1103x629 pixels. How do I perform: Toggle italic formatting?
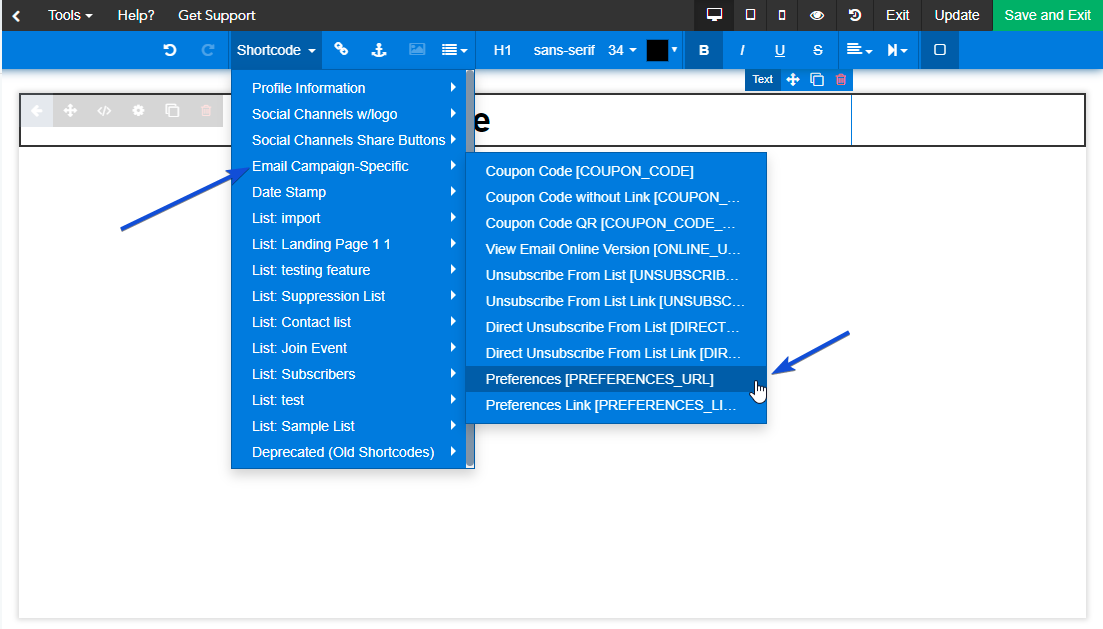pos(742,50)
